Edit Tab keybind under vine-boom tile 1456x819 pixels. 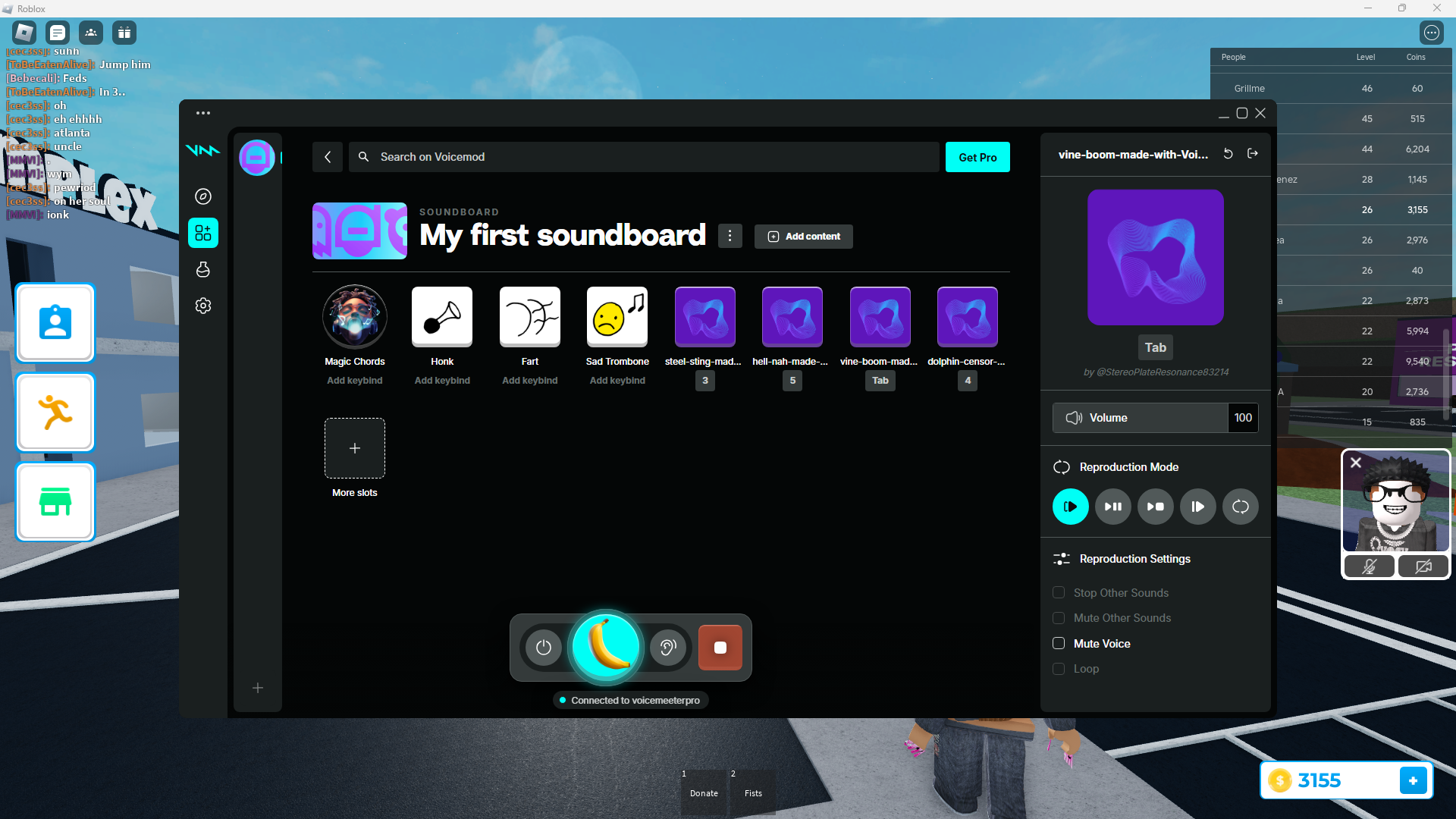point(880,381)
